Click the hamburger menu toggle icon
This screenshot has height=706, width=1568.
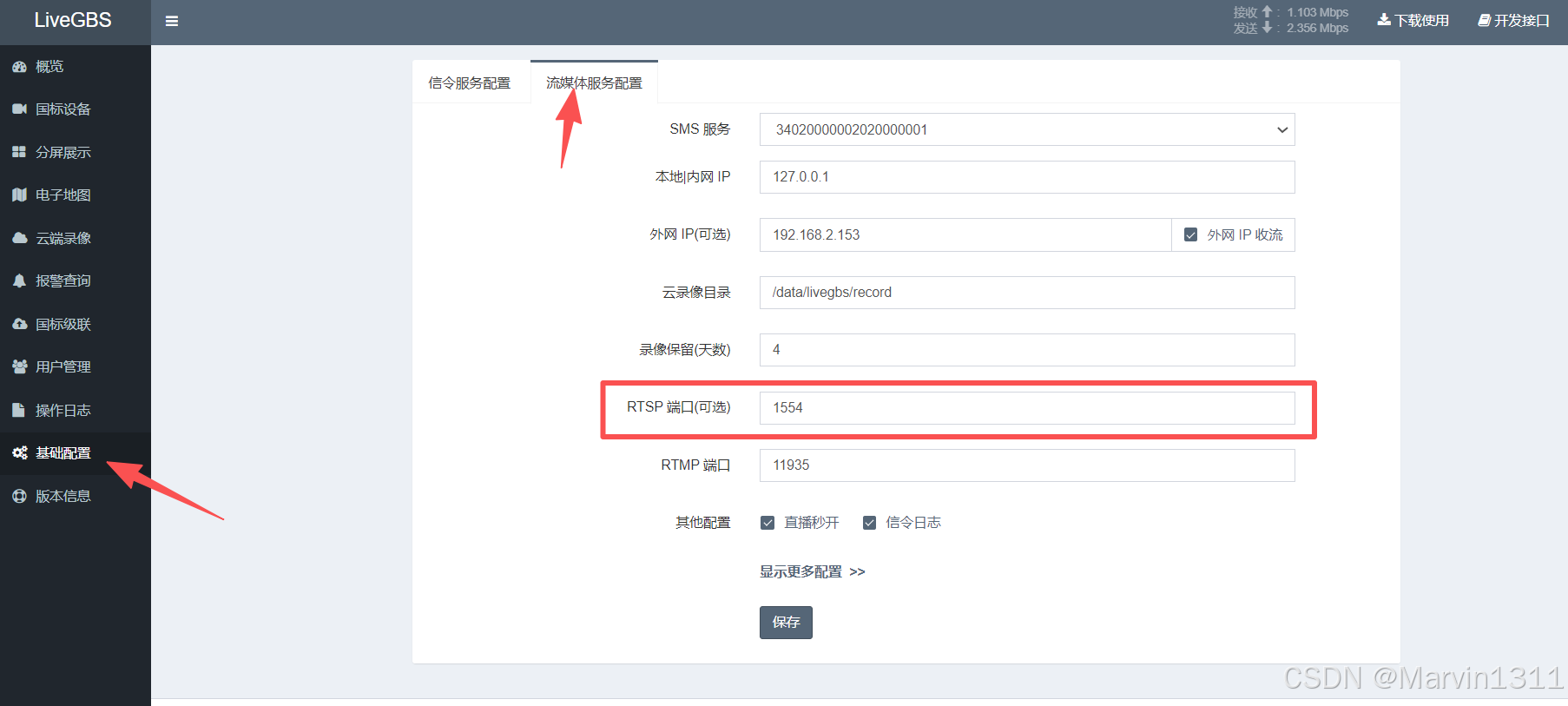172,21
